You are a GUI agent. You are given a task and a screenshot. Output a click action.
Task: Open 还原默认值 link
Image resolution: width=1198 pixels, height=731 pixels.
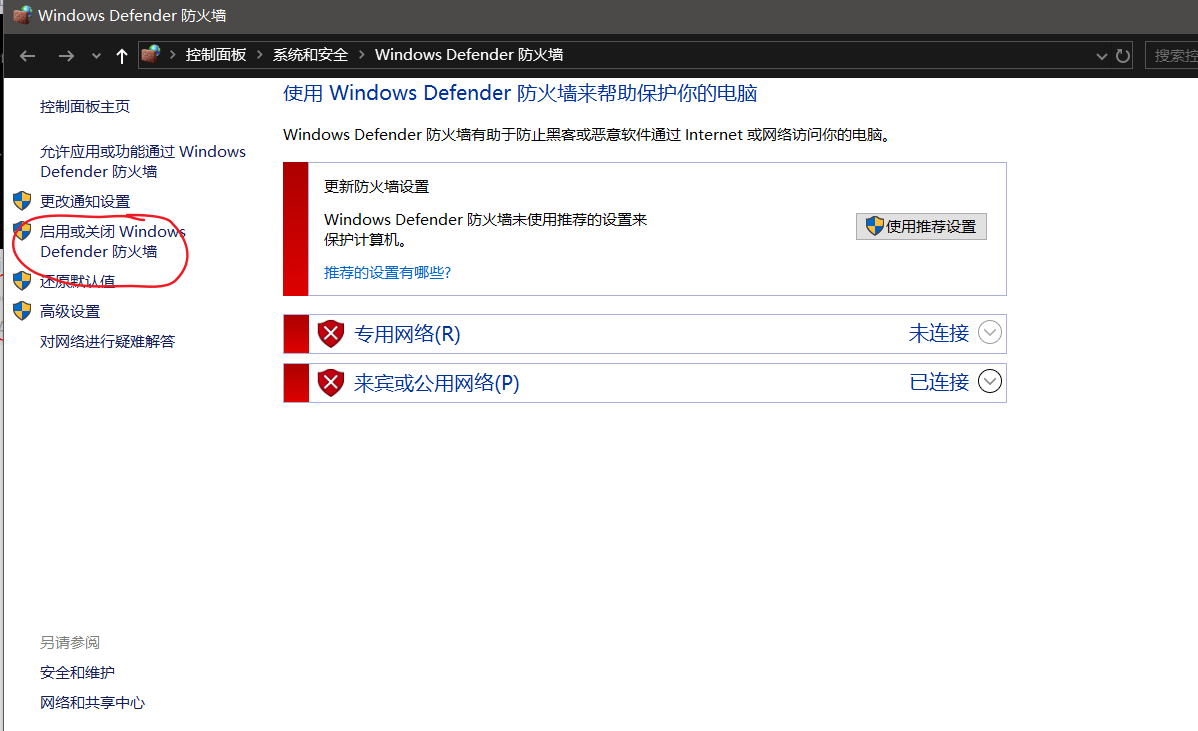(x=77, y=281)
